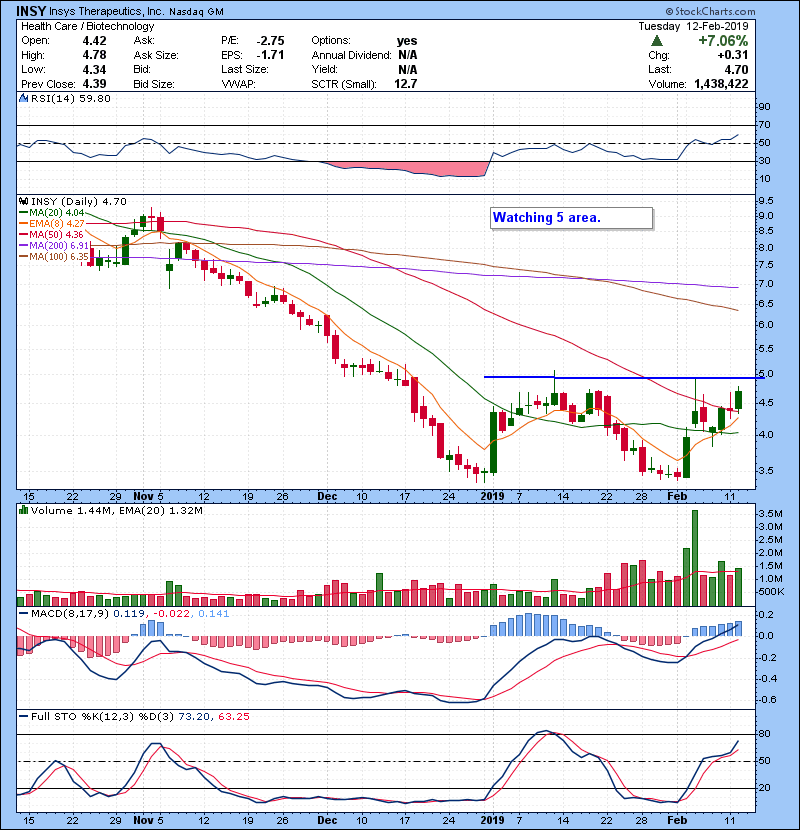Viewport: 800px width, 830px height.
Task: Click the 'Feb' label on the bottom axis
Action: click(x=677, y=820)
